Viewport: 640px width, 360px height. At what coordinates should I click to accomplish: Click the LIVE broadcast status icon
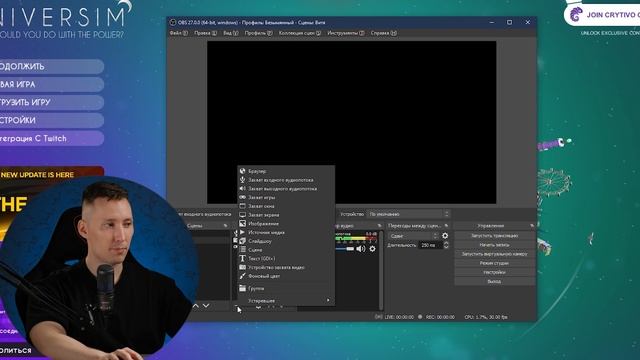coord(378,317)
